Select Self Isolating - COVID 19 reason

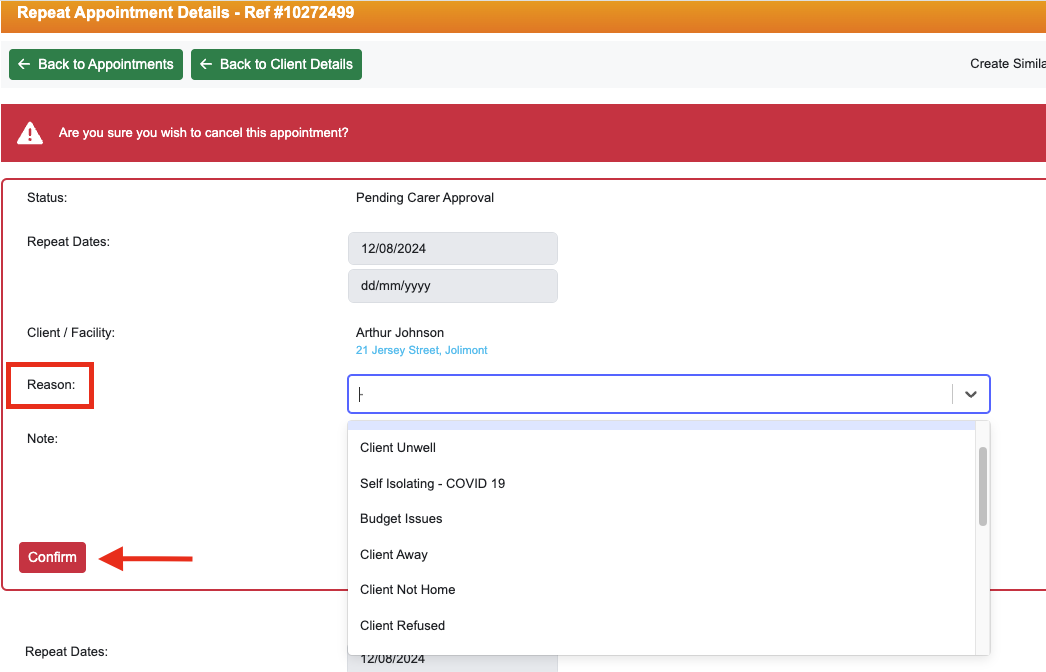(432, 483)
